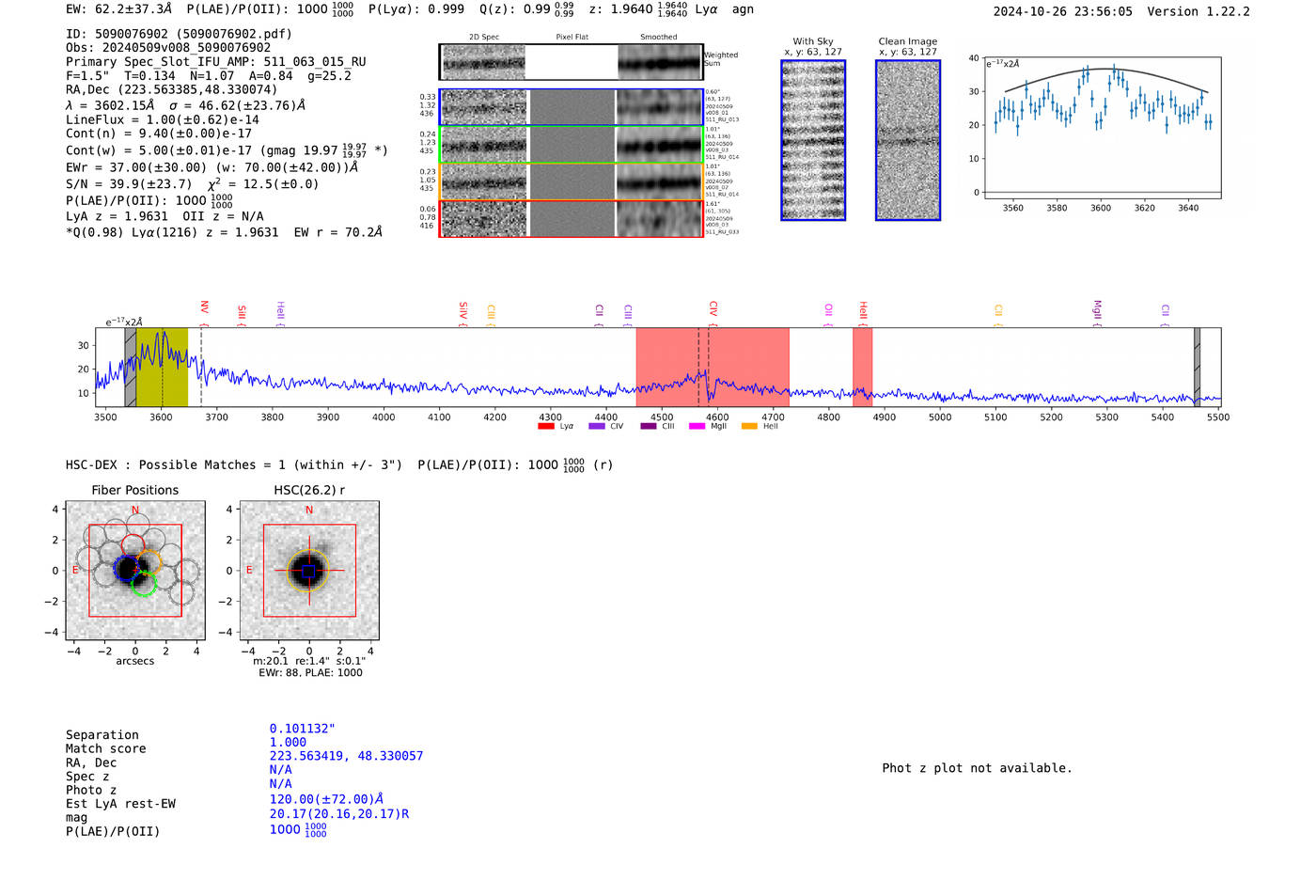
Task: Click the green fiber circle in Fiber Positions
Action: coord(143,584)
